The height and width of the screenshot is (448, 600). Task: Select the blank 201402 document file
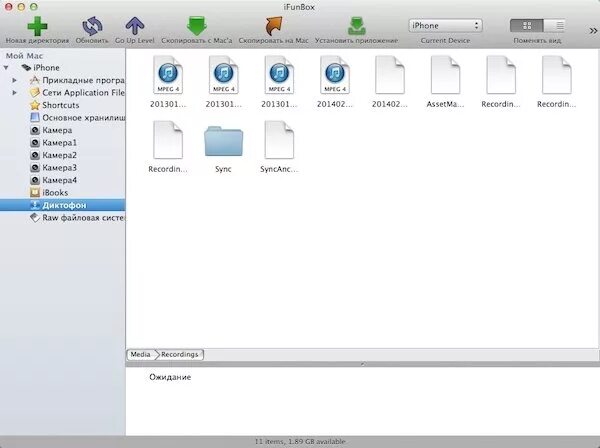click(x=390, y=82)
